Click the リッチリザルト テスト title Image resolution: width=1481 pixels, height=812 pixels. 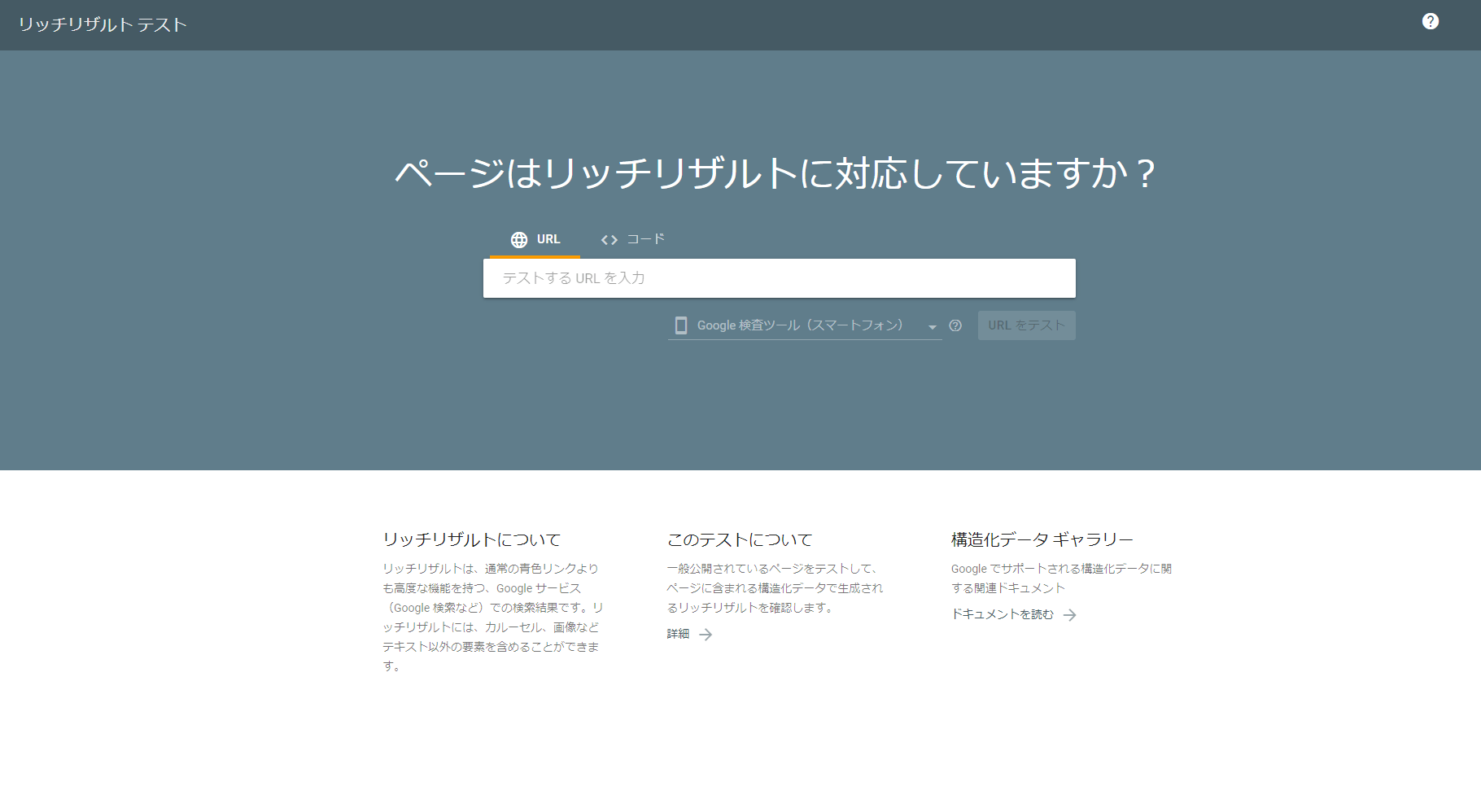point(103,25)
